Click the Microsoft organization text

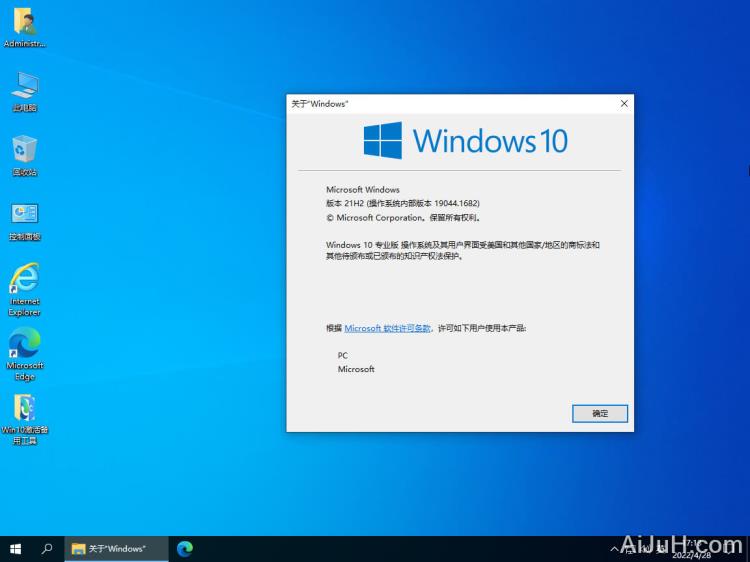(x=356, y=369)
